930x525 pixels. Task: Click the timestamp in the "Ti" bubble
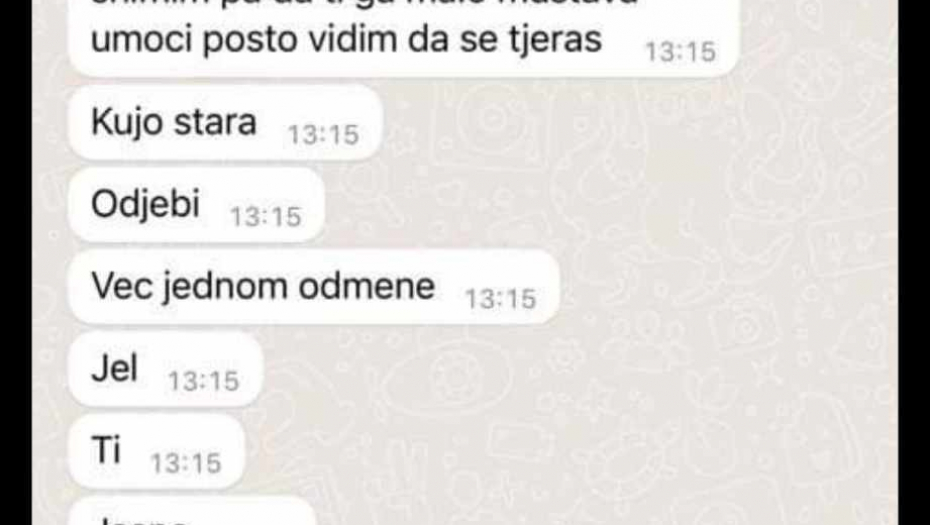pos(186,463)
